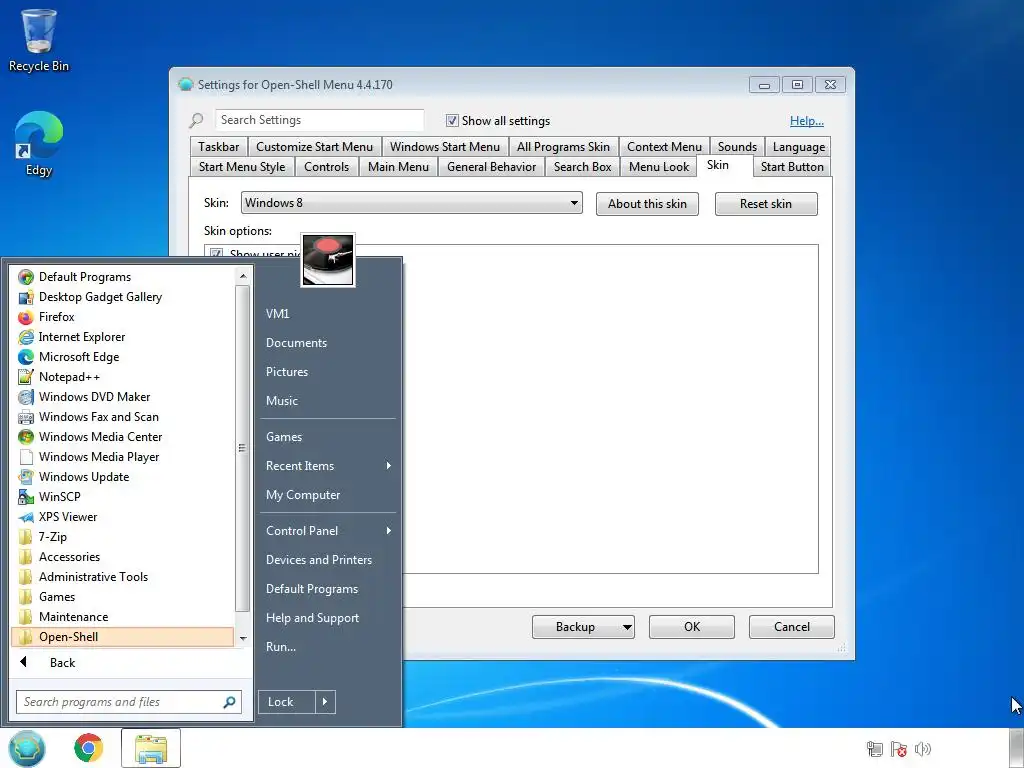Click the volume speaker tray icon
1024x768 pixels.
(x=923, y=749)
